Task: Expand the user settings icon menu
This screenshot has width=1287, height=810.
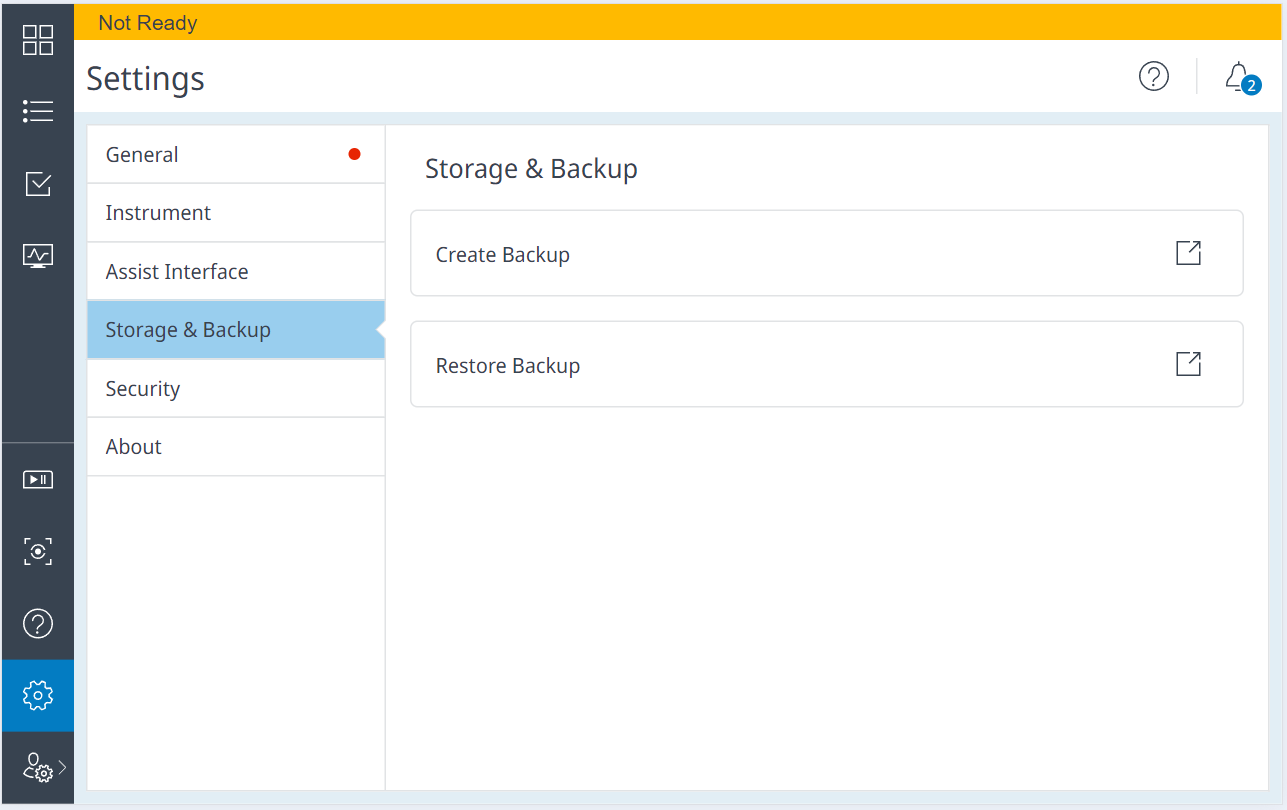Action: click(42, 768)
